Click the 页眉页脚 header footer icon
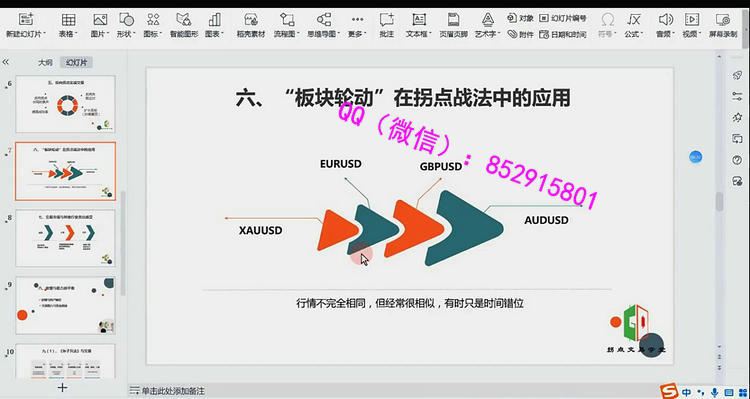 tap(453, 20)
